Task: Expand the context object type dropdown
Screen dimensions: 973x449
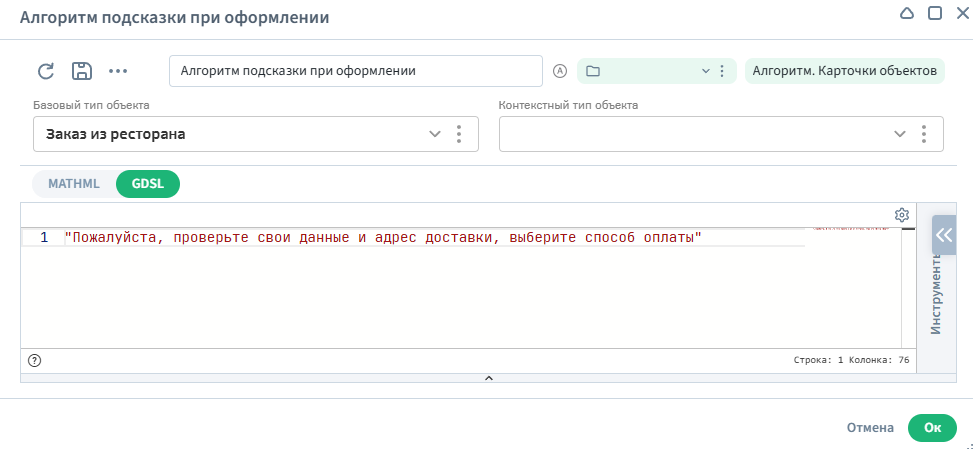Action: click(900, 134)
